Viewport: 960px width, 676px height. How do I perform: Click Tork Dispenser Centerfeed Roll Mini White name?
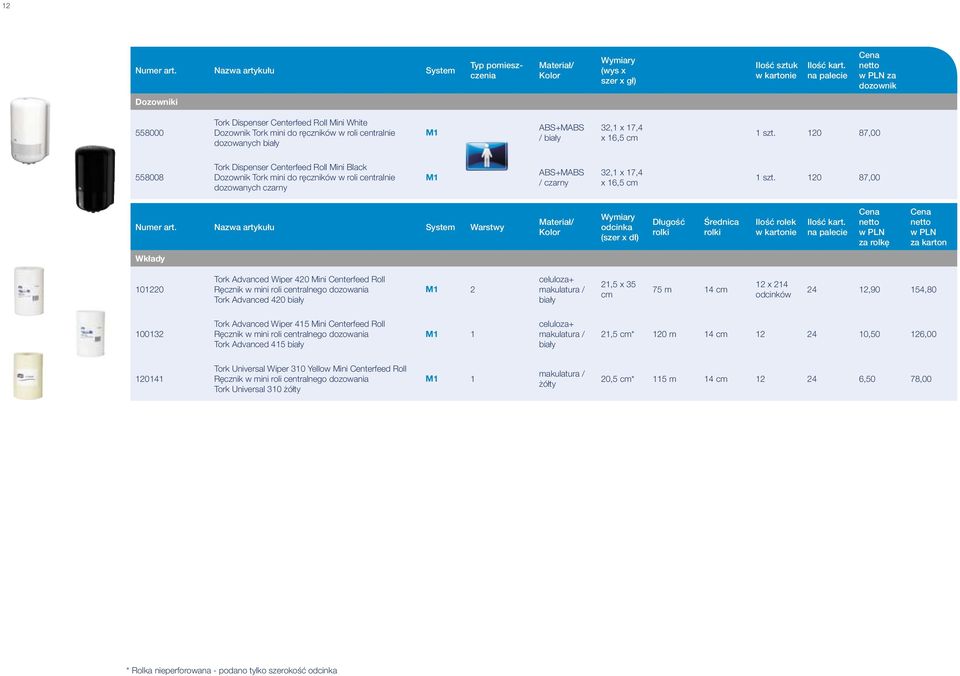click(x=291, y=122)
